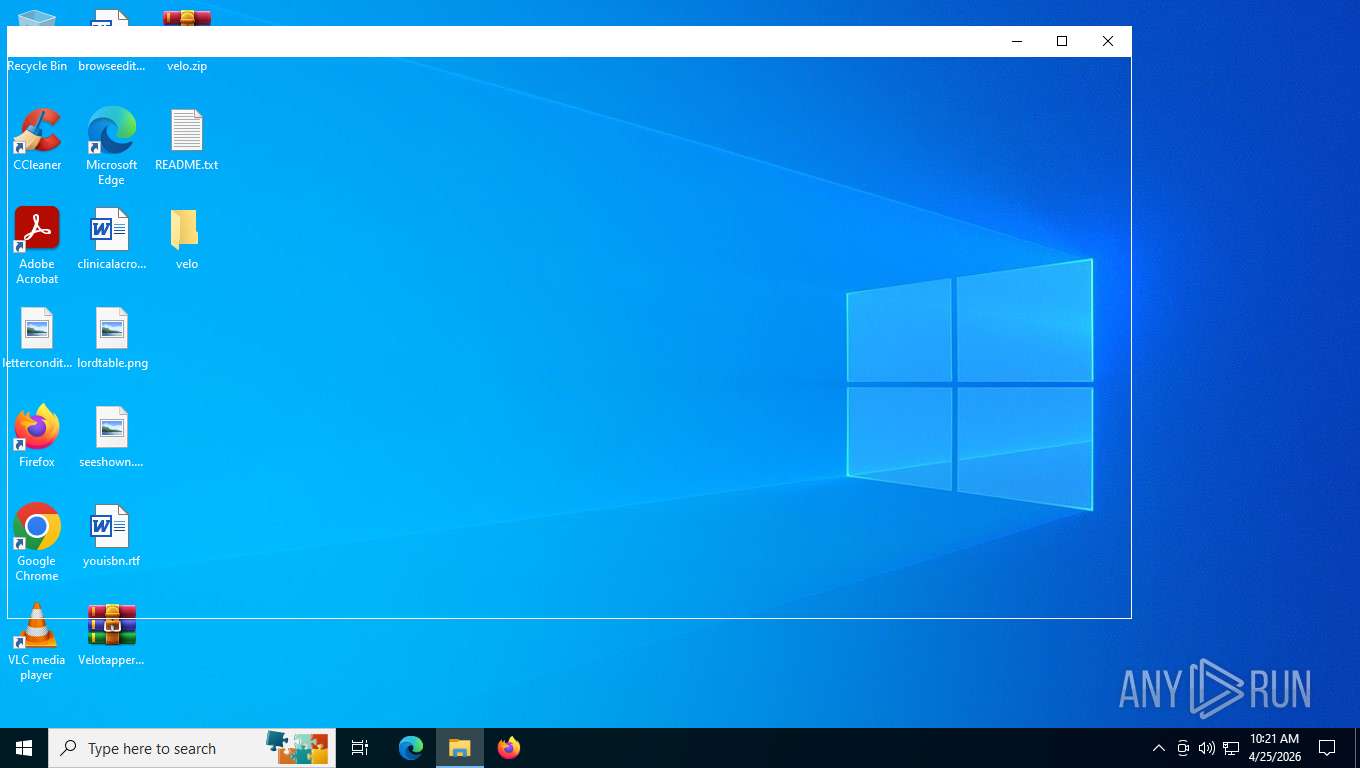This screenshot has height=768, width=1360.
Task: Open the Action Center notifications panel
Action: tap(1327, 748)
